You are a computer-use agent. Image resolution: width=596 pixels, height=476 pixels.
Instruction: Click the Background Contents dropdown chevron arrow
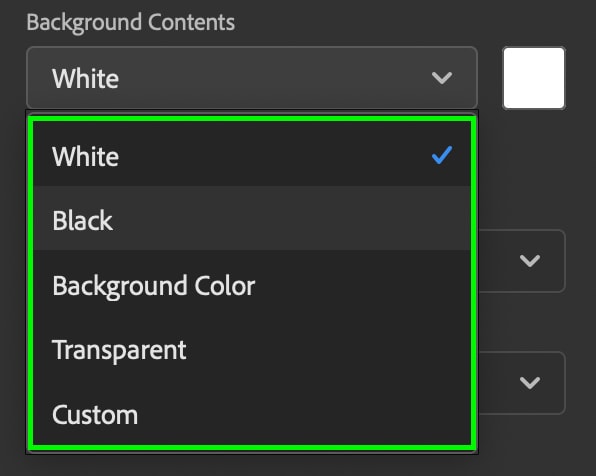click(x=442, y=78)
